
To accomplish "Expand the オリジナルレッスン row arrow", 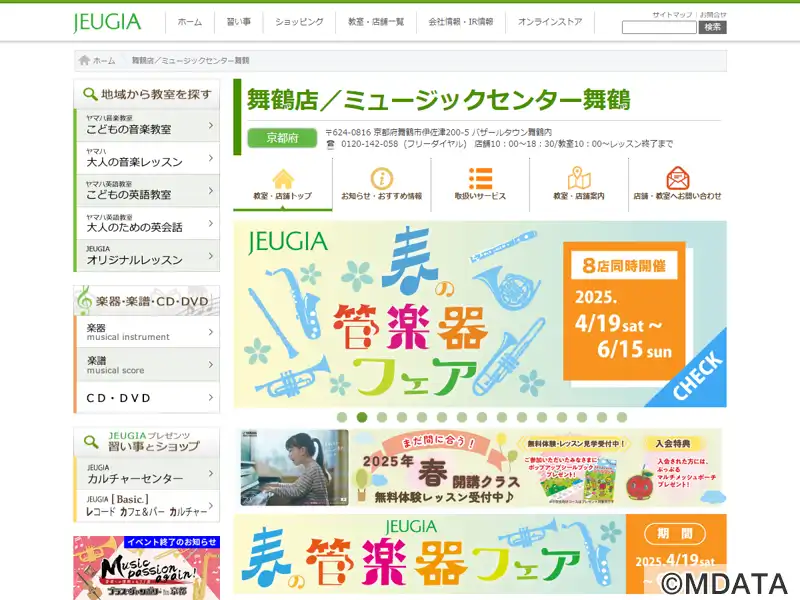I will [x=211, y=256].
